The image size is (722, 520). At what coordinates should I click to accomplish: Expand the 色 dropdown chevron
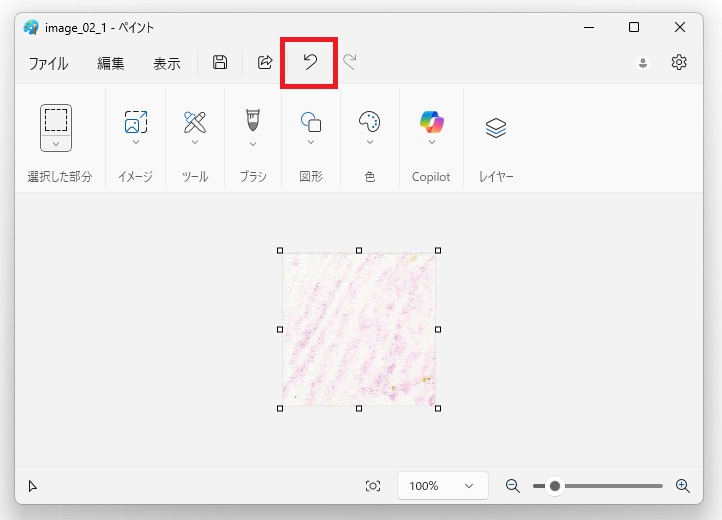click(x=370, y=142)
